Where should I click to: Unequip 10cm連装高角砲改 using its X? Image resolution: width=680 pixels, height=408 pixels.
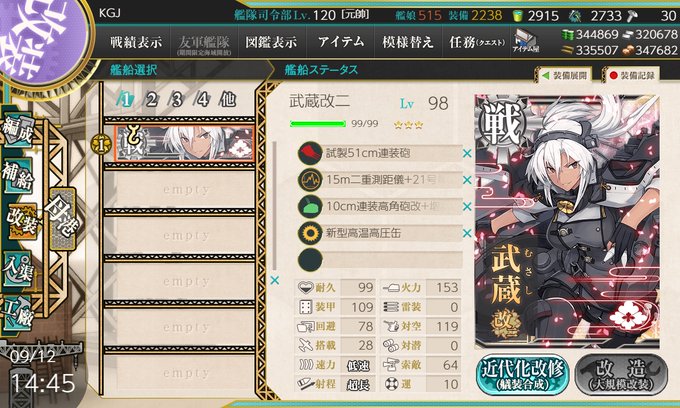click(467, 207)
